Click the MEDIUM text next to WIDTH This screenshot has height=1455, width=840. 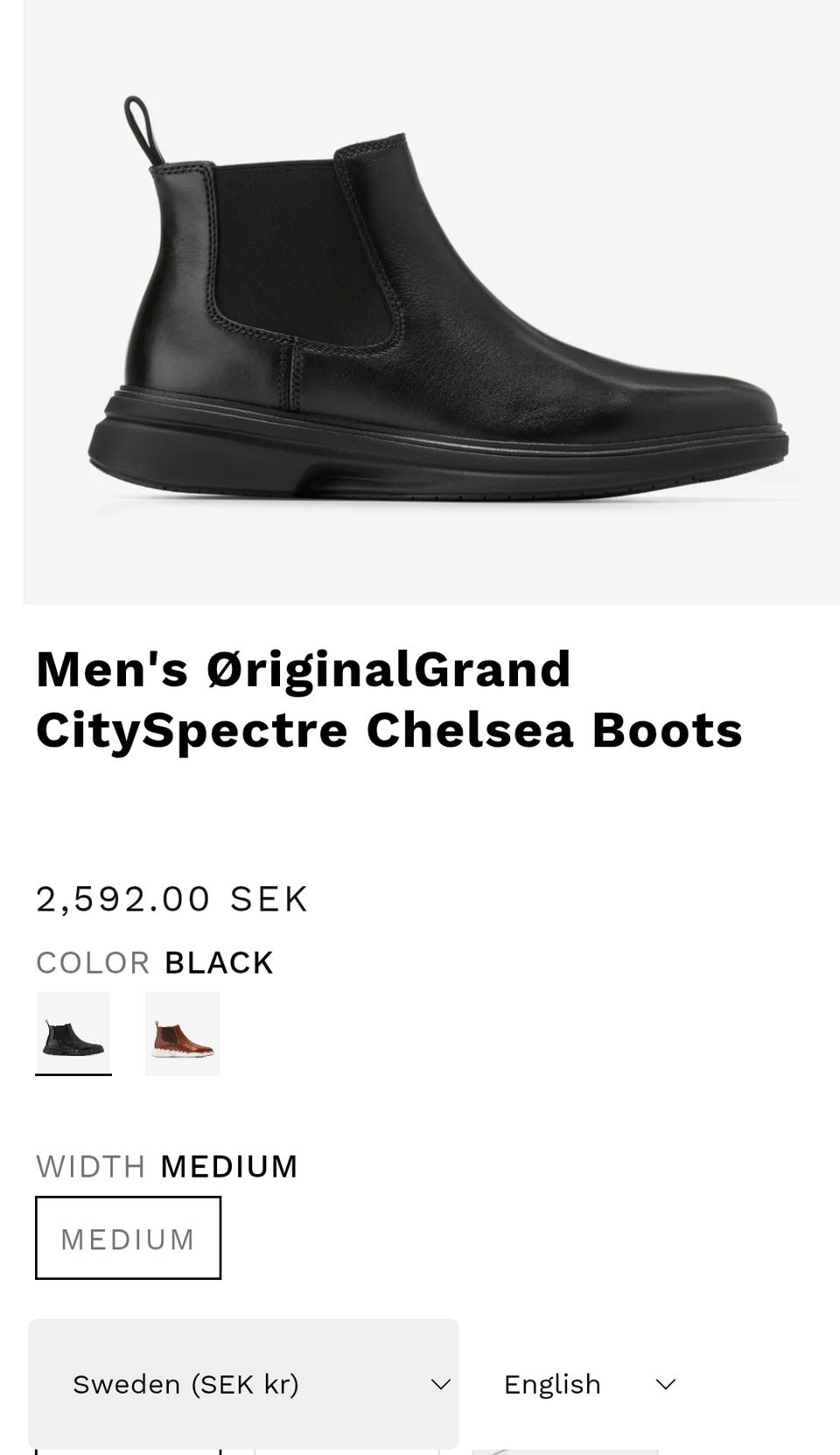pyautogui.click(x=229, y=1166)
